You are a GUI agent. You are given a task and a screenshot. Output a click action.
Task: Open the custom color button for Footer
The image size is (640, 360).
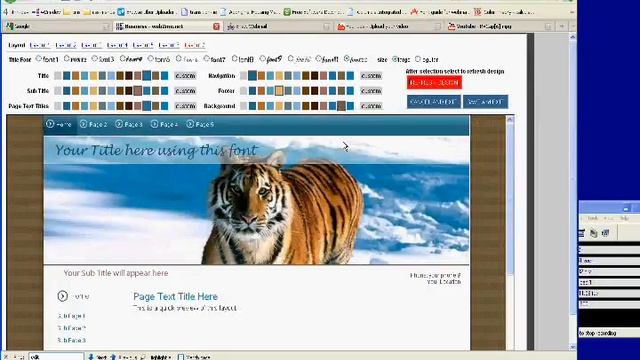click(371, 91)
